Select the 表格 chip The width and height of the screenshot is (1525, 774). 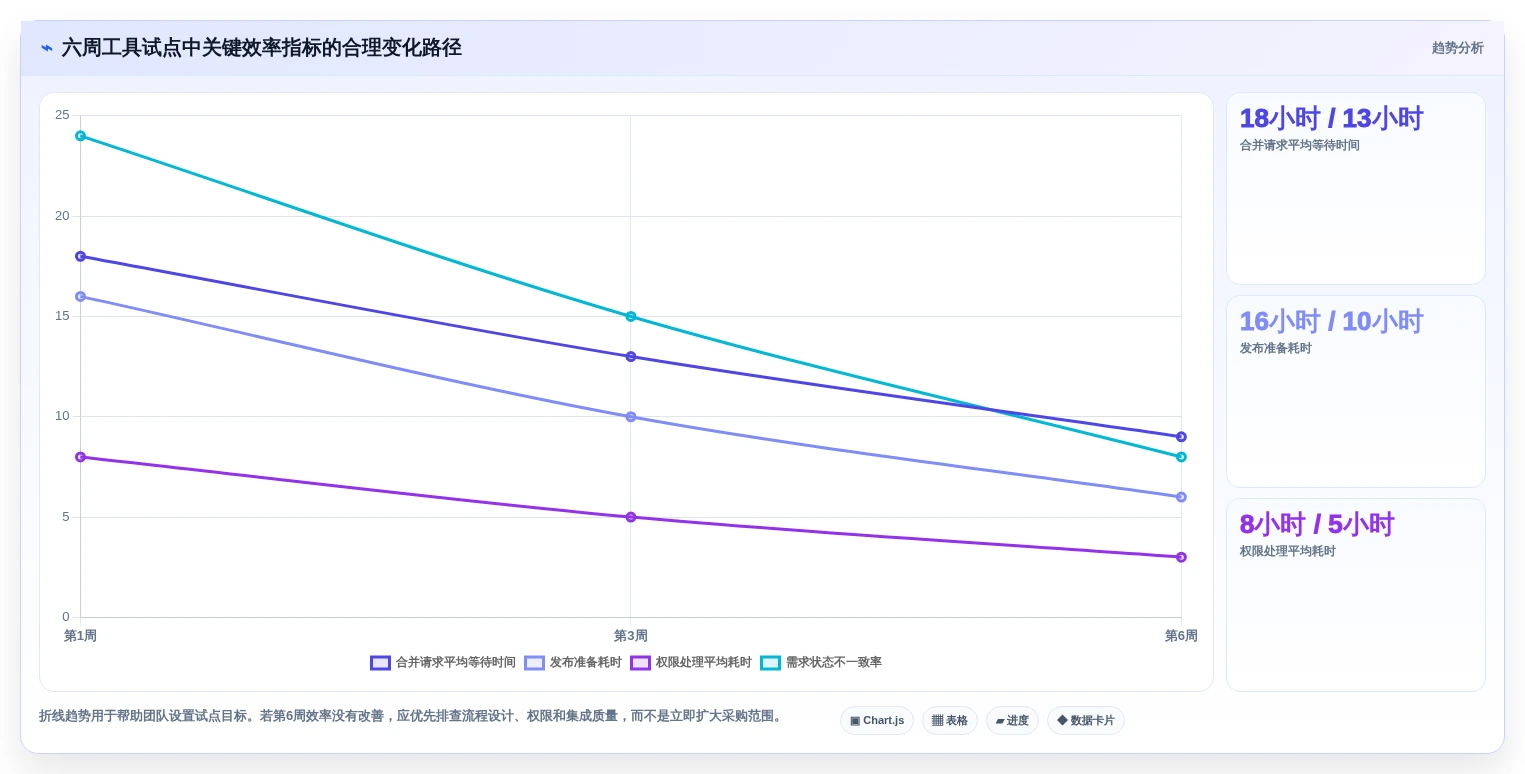pyautogui.click(x=949, y=720)
